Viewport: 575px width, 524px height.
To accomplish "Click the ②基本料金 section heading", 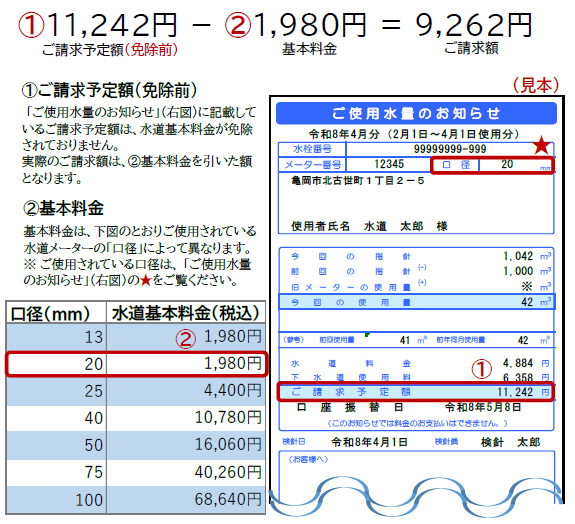I will 63,208.
